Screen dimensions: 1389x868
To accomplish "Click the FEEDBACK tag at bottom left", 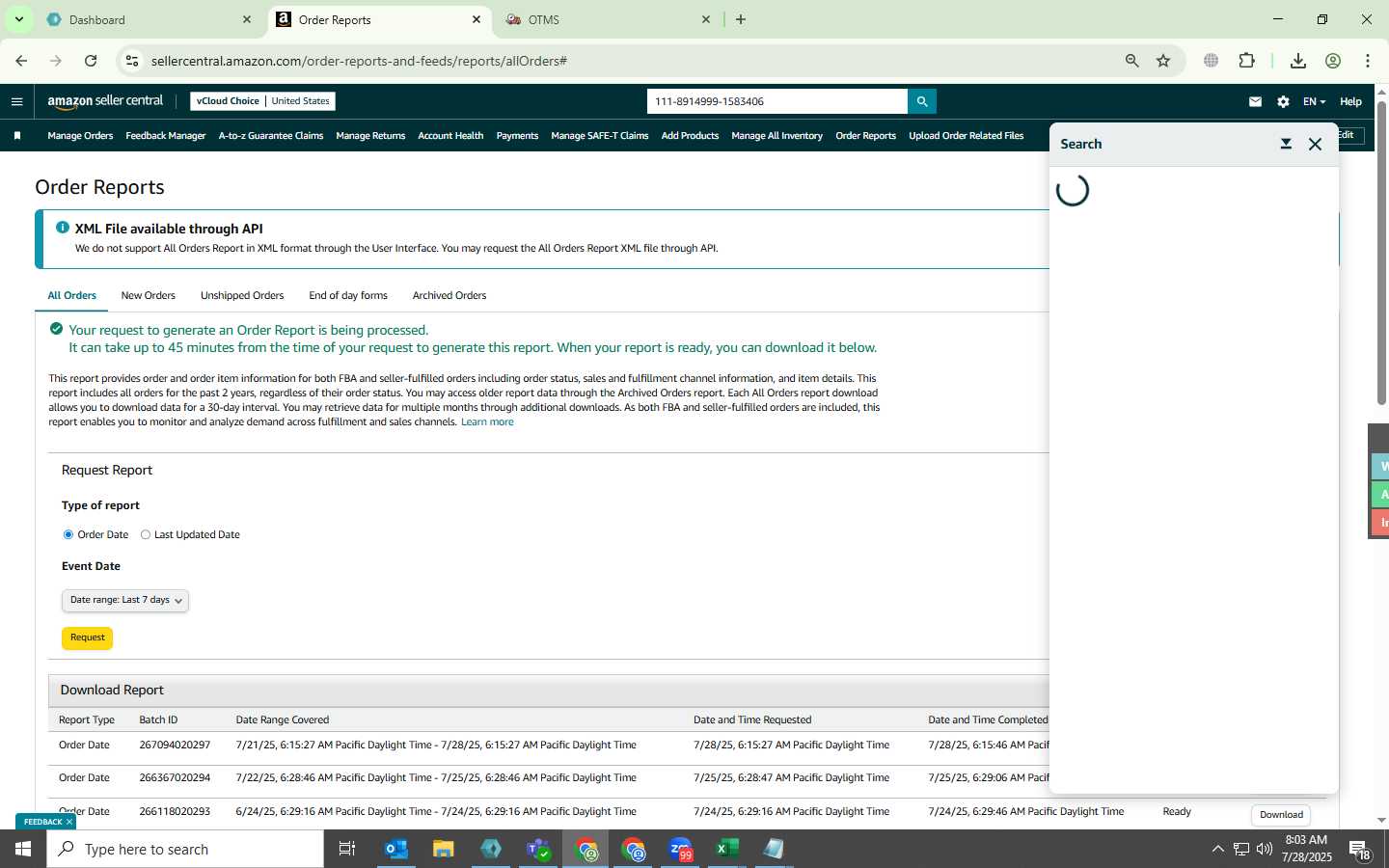I will (45, 822).
